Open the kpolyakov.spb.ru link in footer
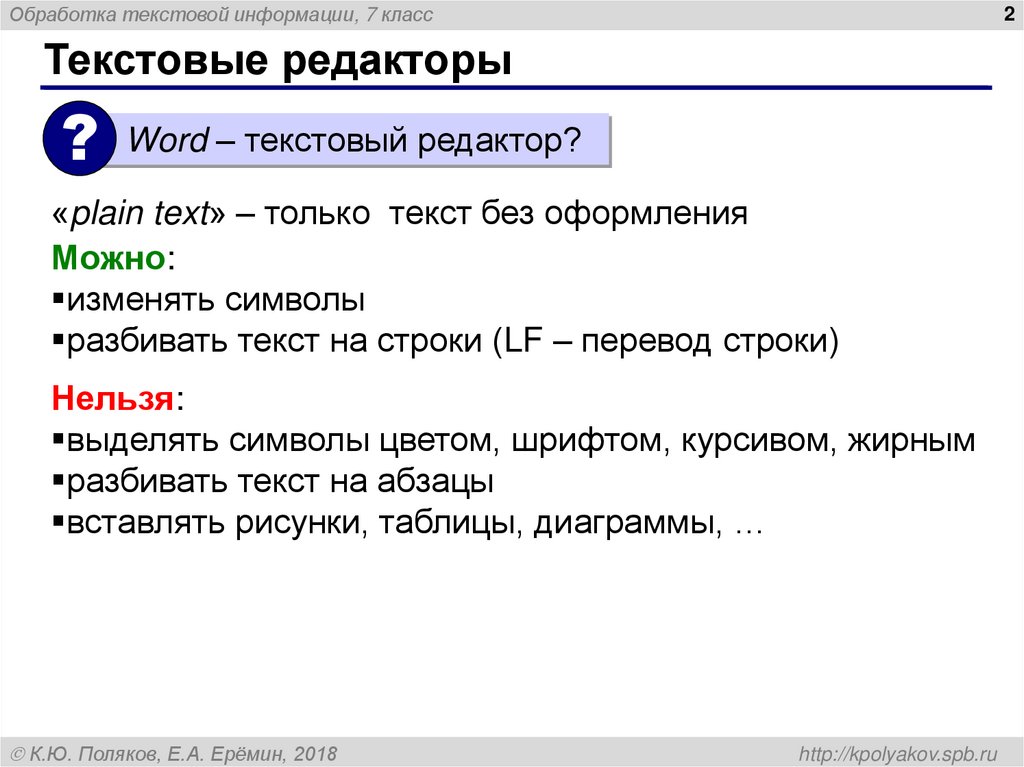The image size is (1024, 767). [898, 754]
